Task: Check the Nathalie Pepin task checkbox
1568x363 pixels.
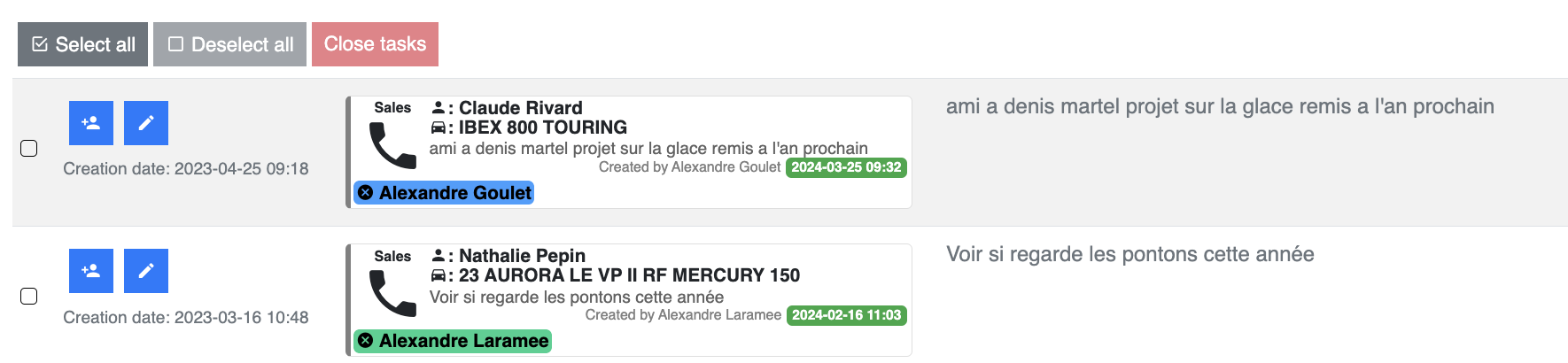Action: pyautogui.click(x=29, y=297)
